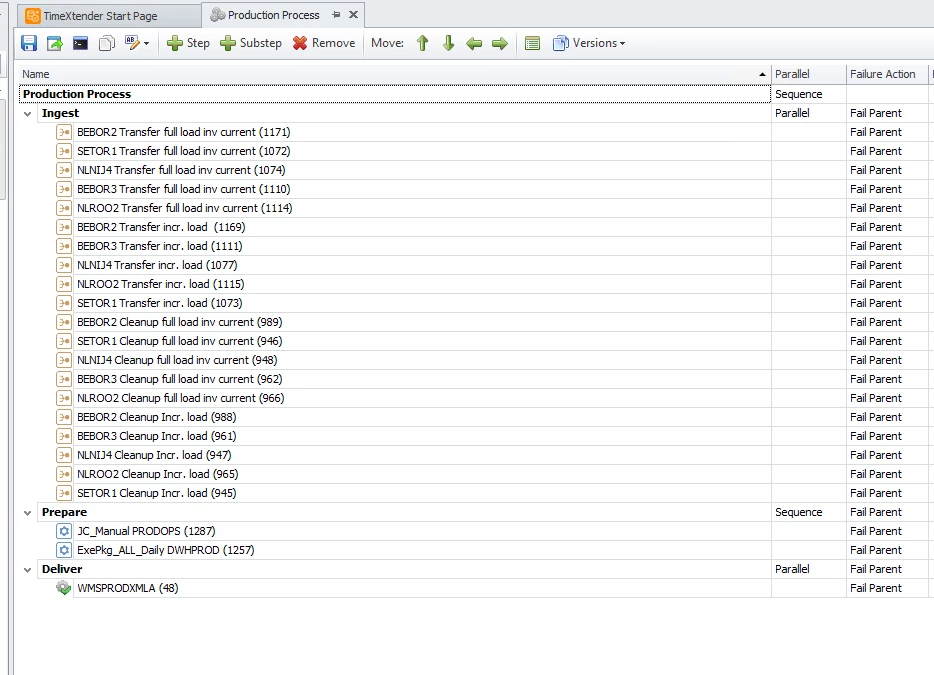Collapse the Prepare group

pyautogui.click(x=27, y=512)
